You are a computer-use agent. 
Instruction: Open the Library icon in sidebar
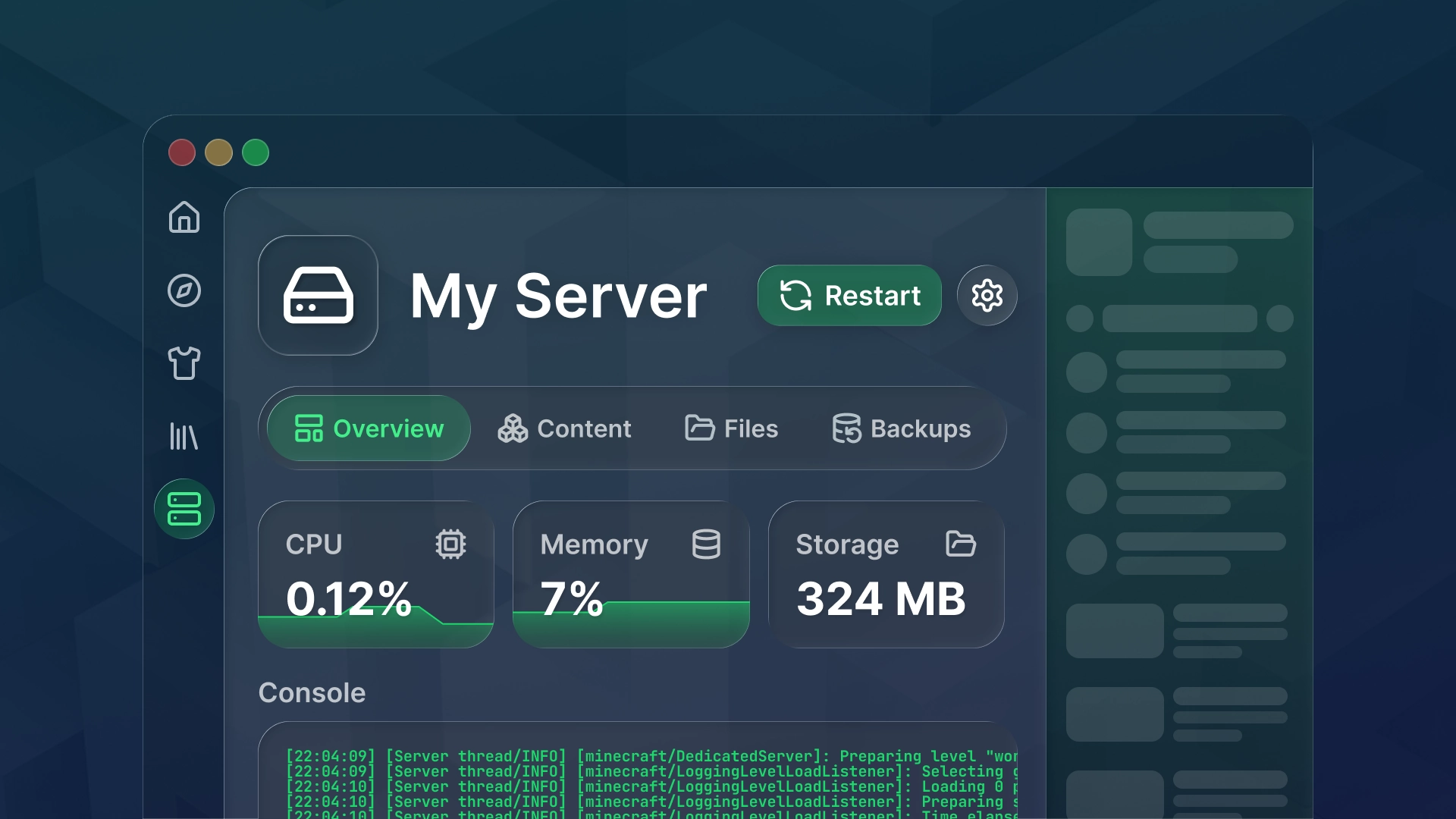coord(184,436)
